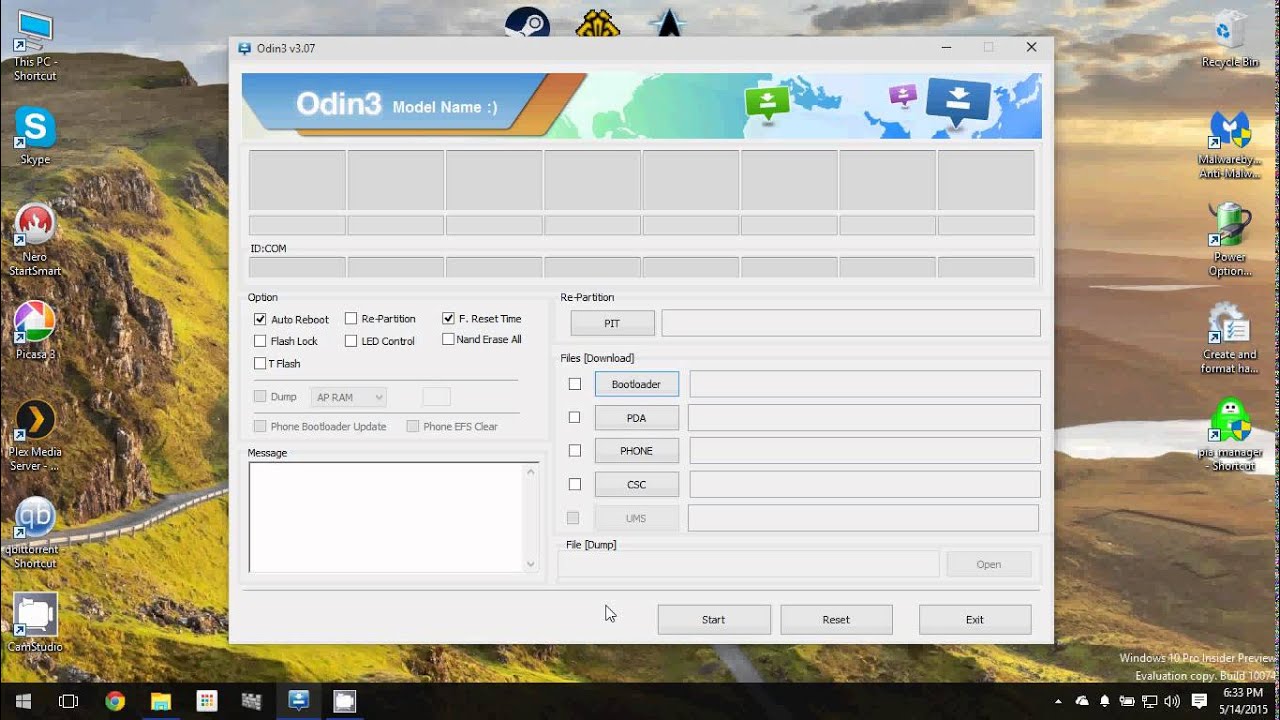This screenshot has width=1280, height=720.
Task: Click the Bootloader file path field
Action: [x=865, y=384]
